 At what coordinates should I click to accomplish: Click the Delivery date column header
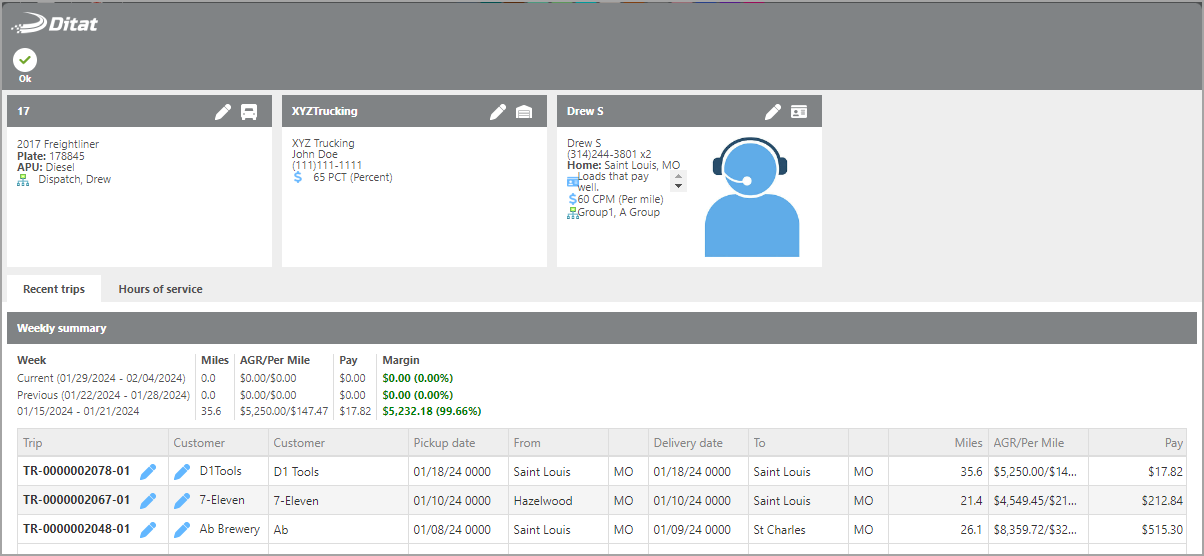point(688,442)
